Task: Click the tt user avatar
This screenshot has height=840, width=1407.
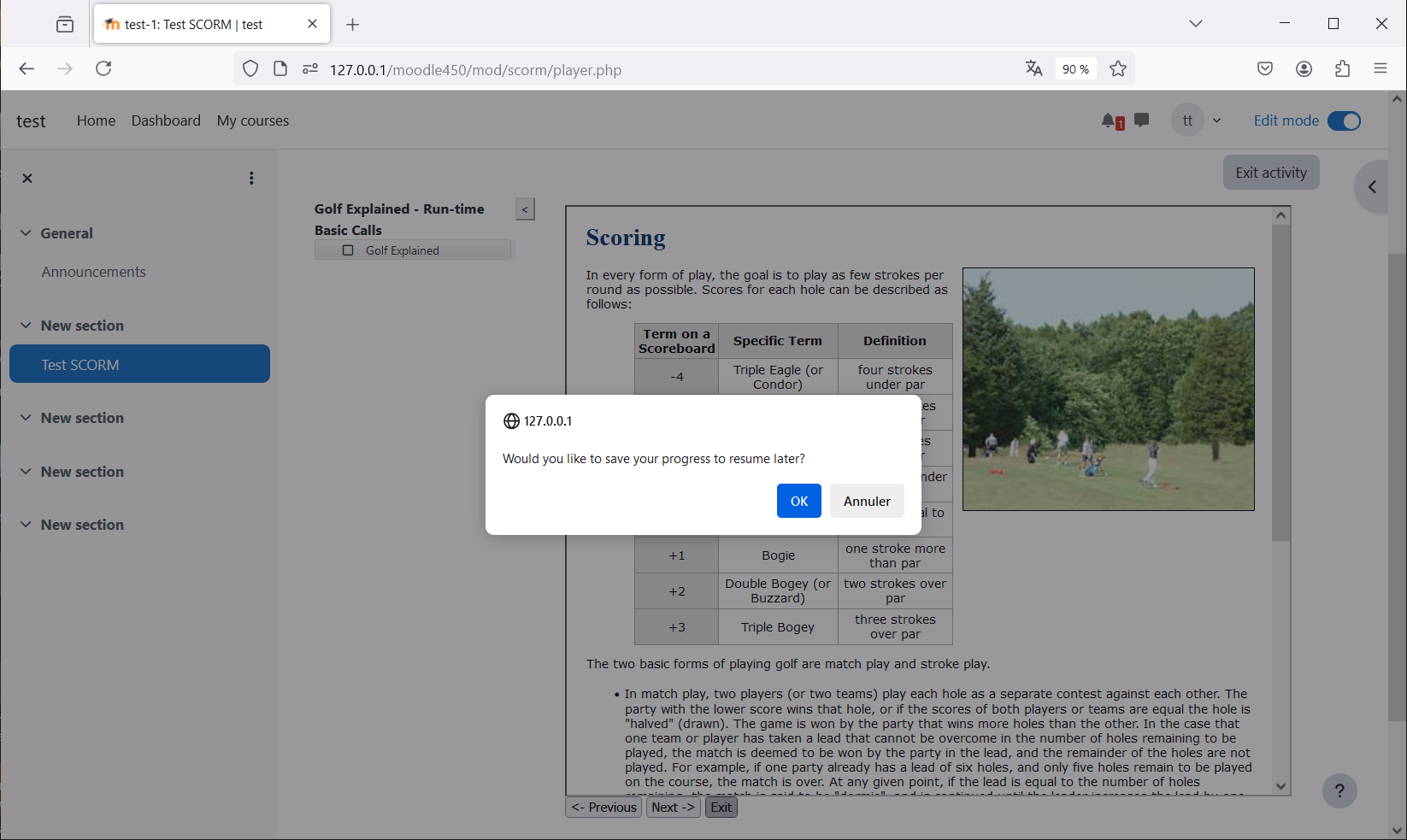Action: 1187,120
